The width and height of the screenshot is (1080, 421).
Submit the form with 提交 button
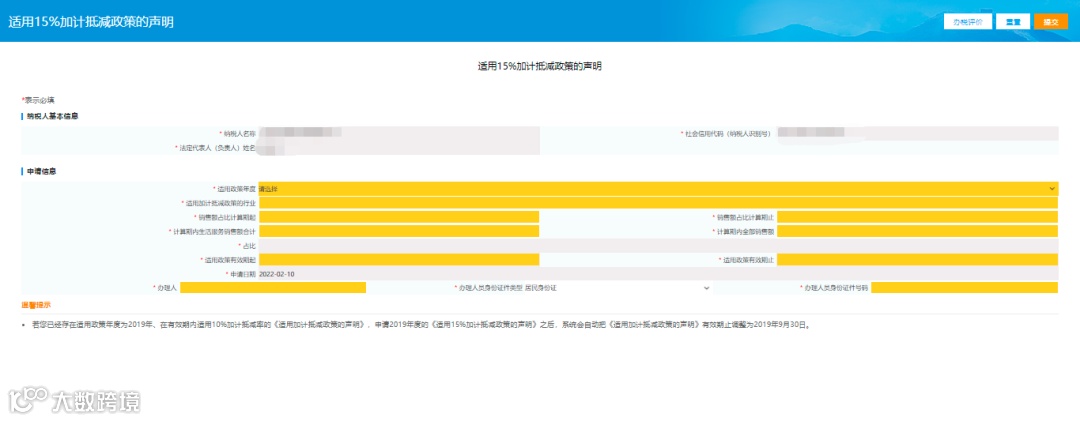pos(1050,21)
